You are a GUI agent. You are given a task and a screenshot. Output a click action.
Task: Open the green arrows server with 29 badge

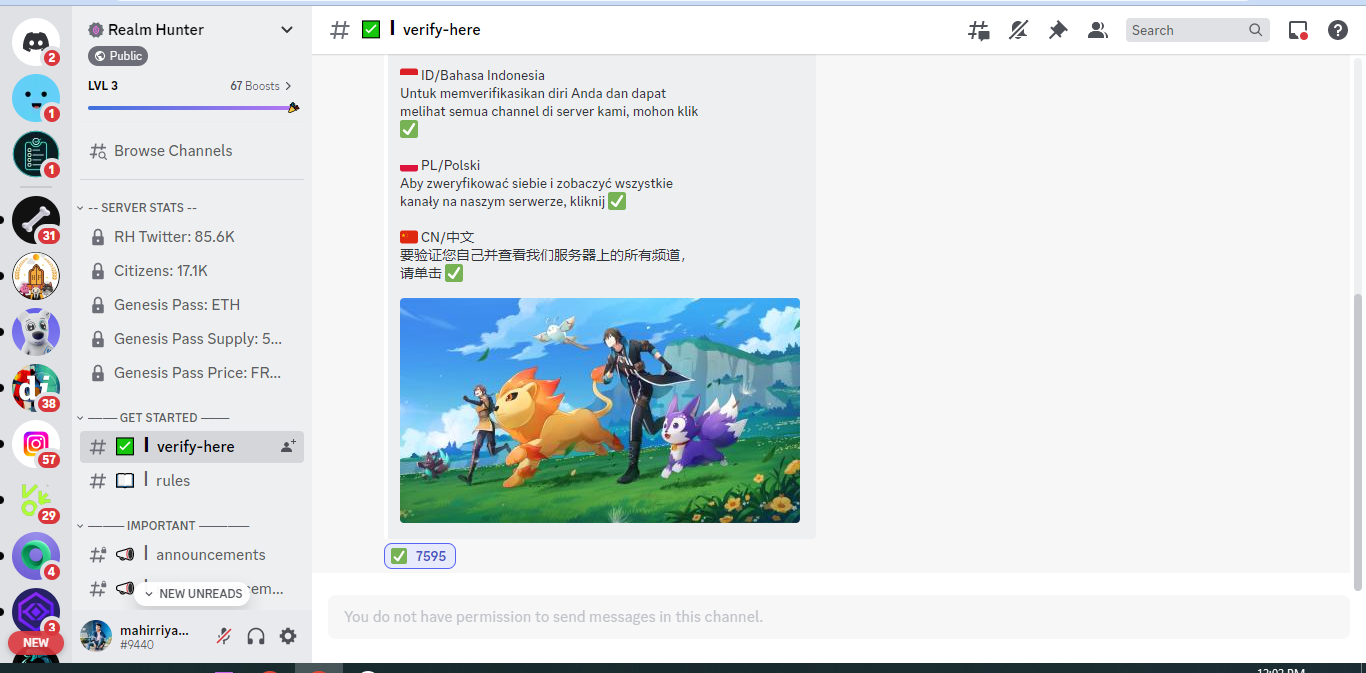pos(36,500)
